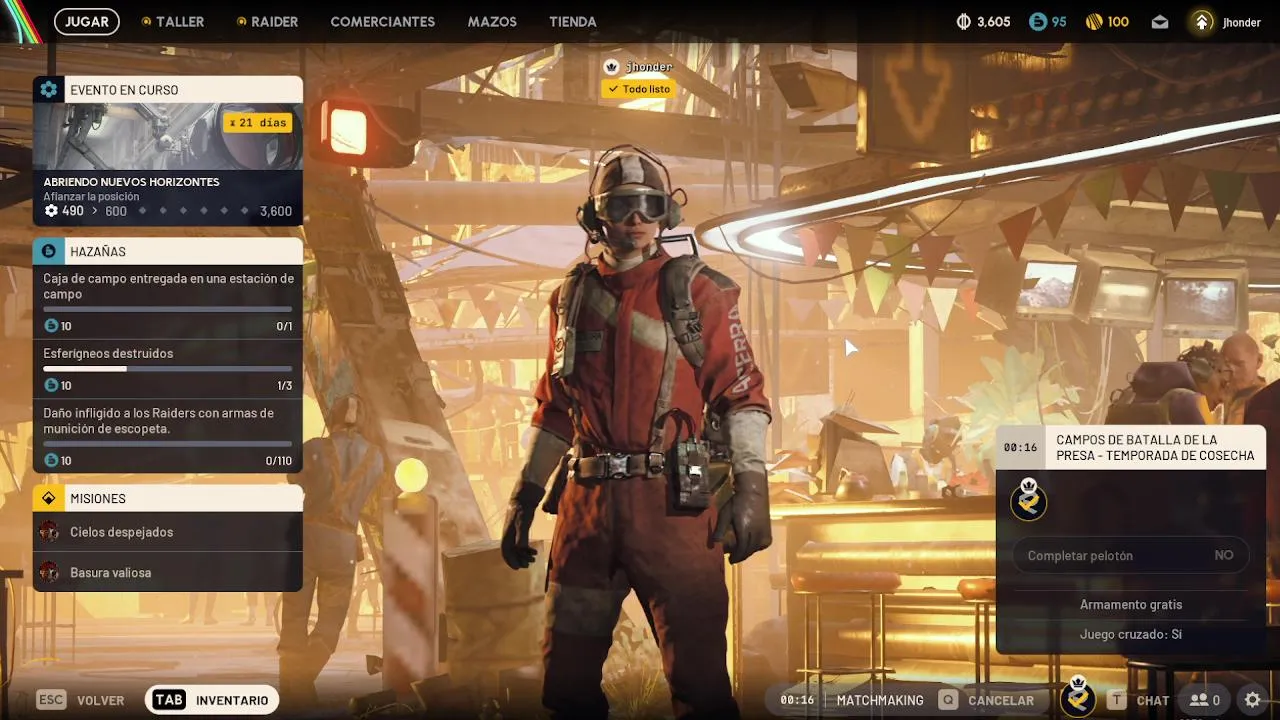Click the event progress 490 gear icon
1280x720 pixels.
coord(51,211)
